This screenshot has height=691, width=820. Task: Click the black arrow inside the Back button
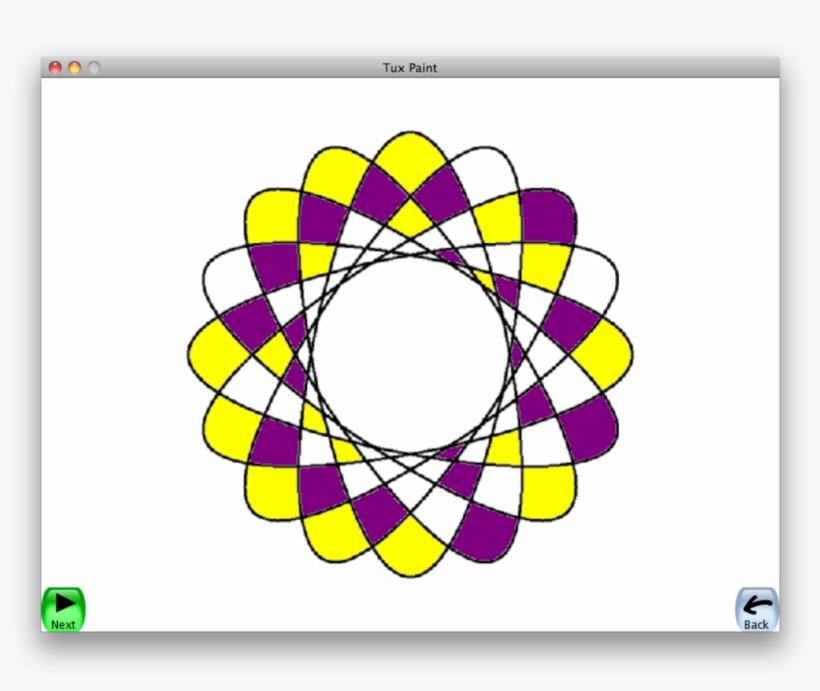point(756,604)
